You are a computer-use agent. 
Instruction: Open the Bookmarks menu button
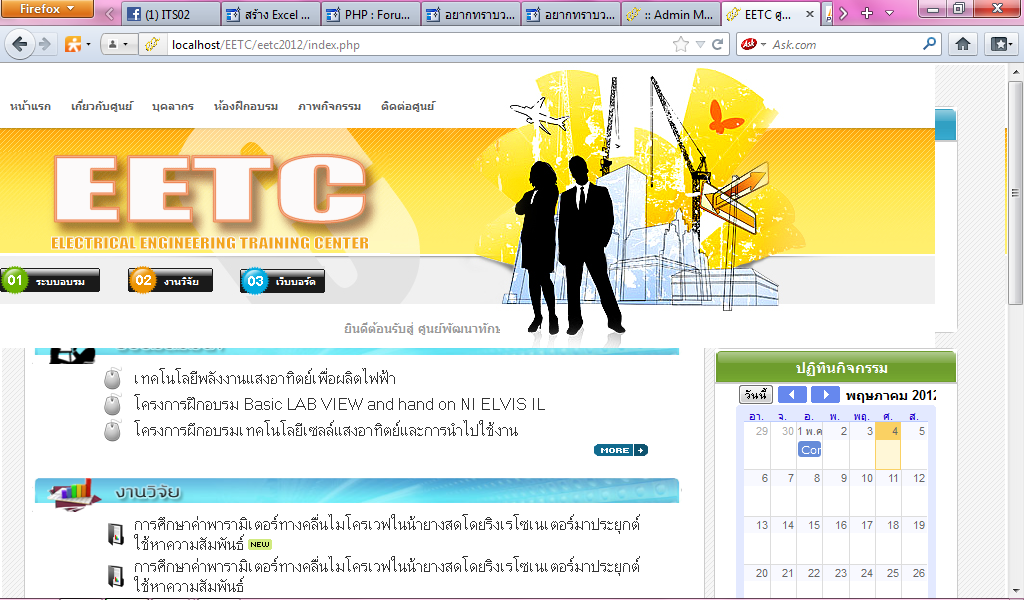(1001, 44)
